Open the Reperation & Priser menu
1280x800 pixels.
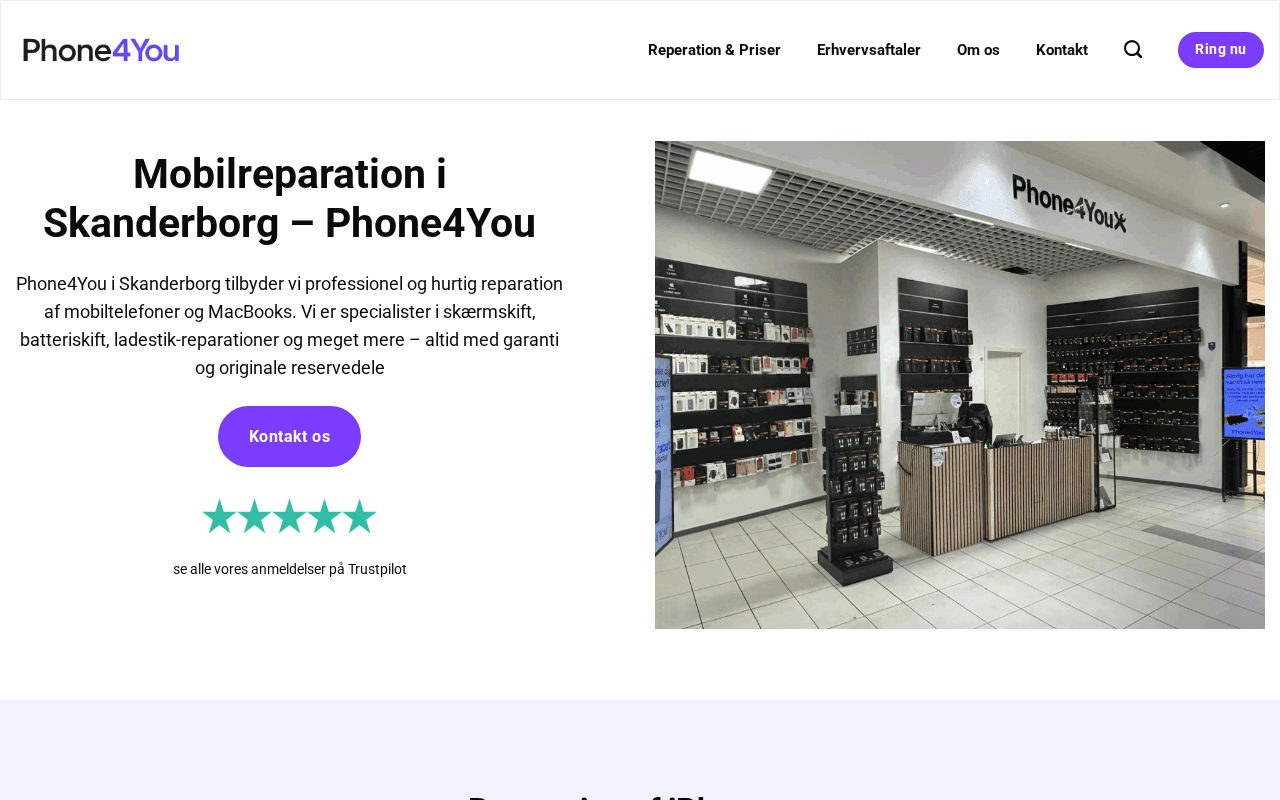point(714,50)
